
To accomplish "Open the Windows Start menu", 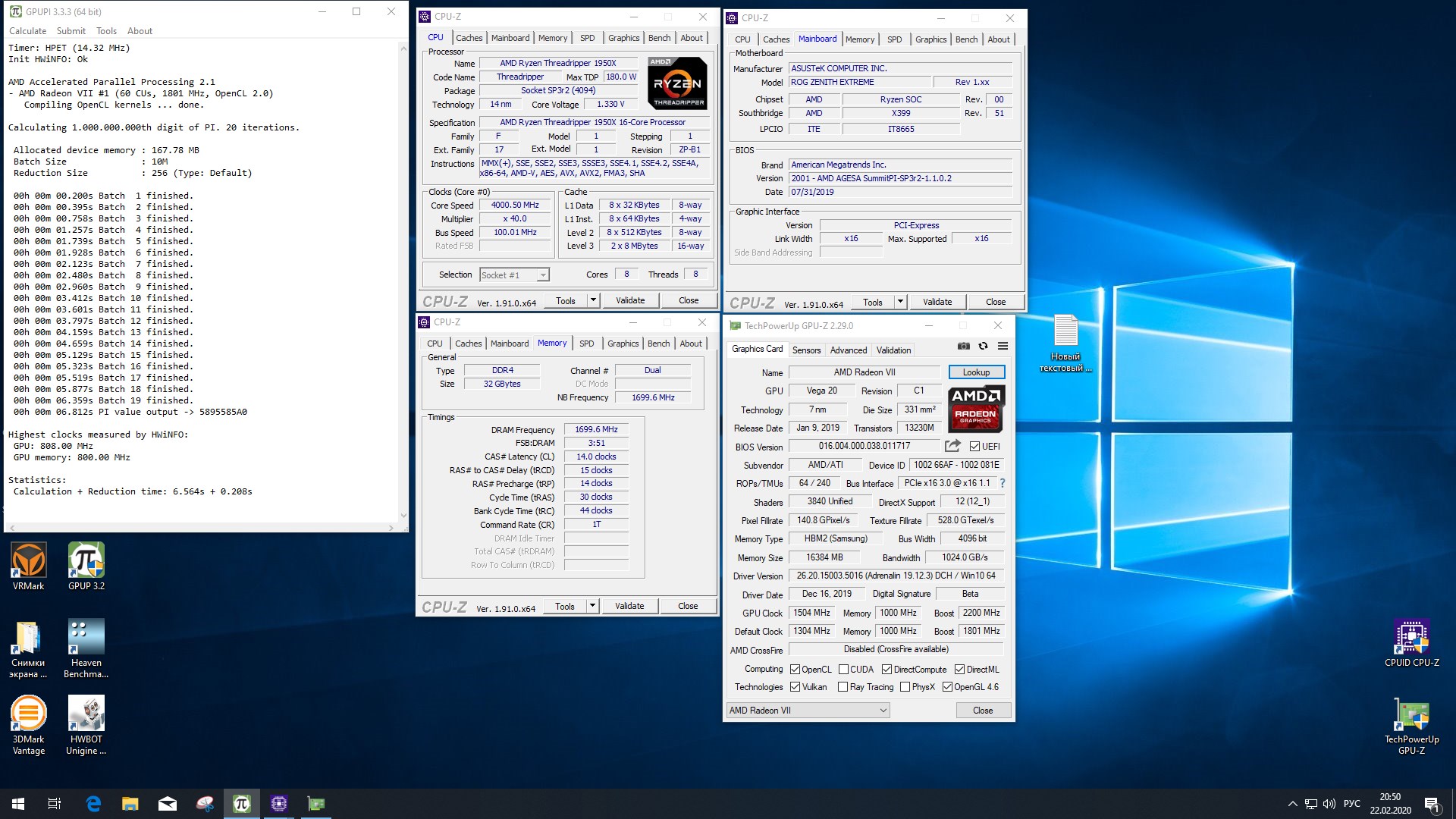I will [x=18, y=804].
